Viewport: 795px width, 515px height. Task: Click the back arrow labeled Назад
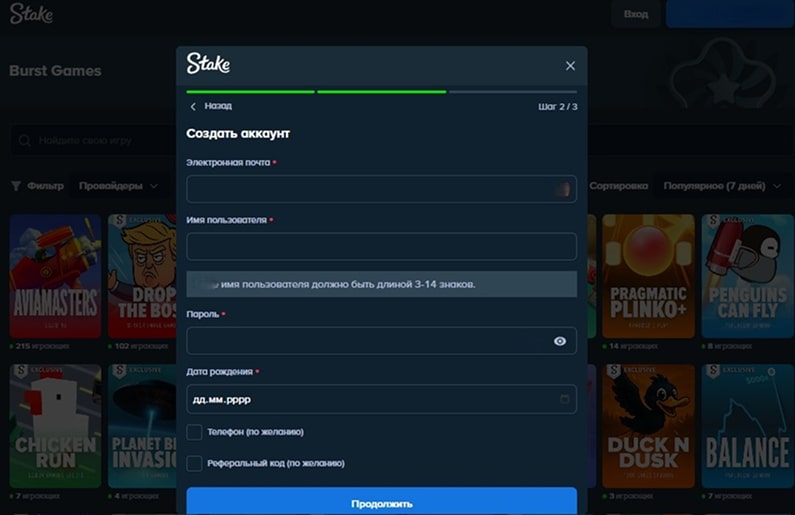point(210,106)
